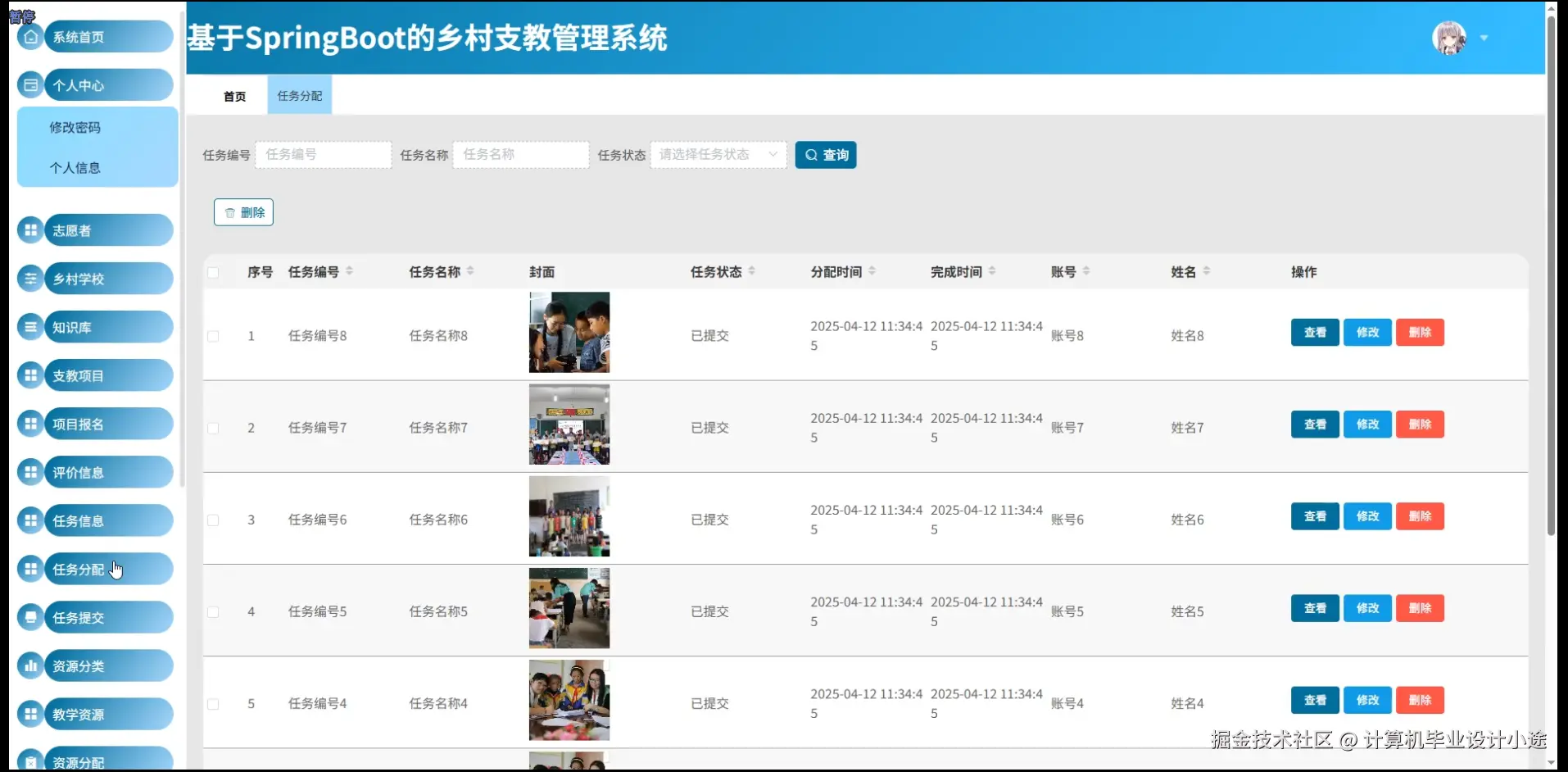Click the 姓名5 cell

1188,611
